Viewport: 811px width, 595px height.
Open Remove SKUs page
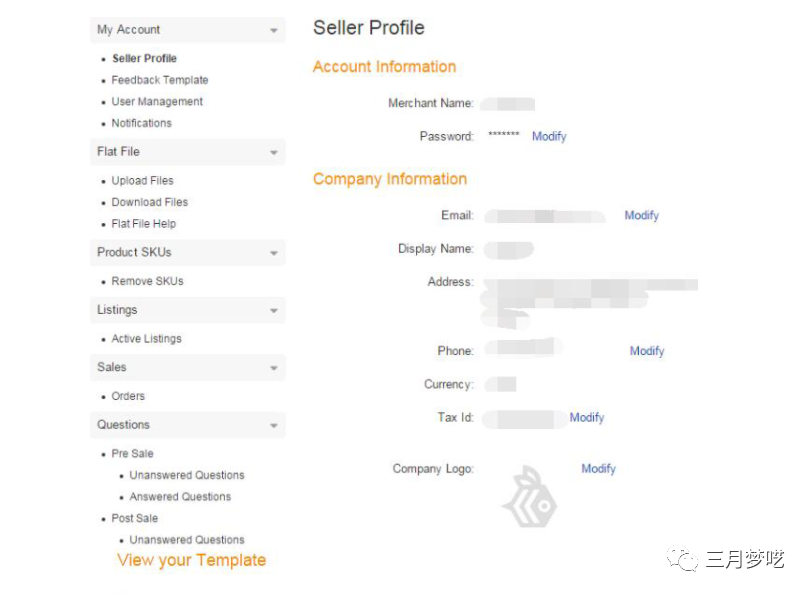pos(147,281)
